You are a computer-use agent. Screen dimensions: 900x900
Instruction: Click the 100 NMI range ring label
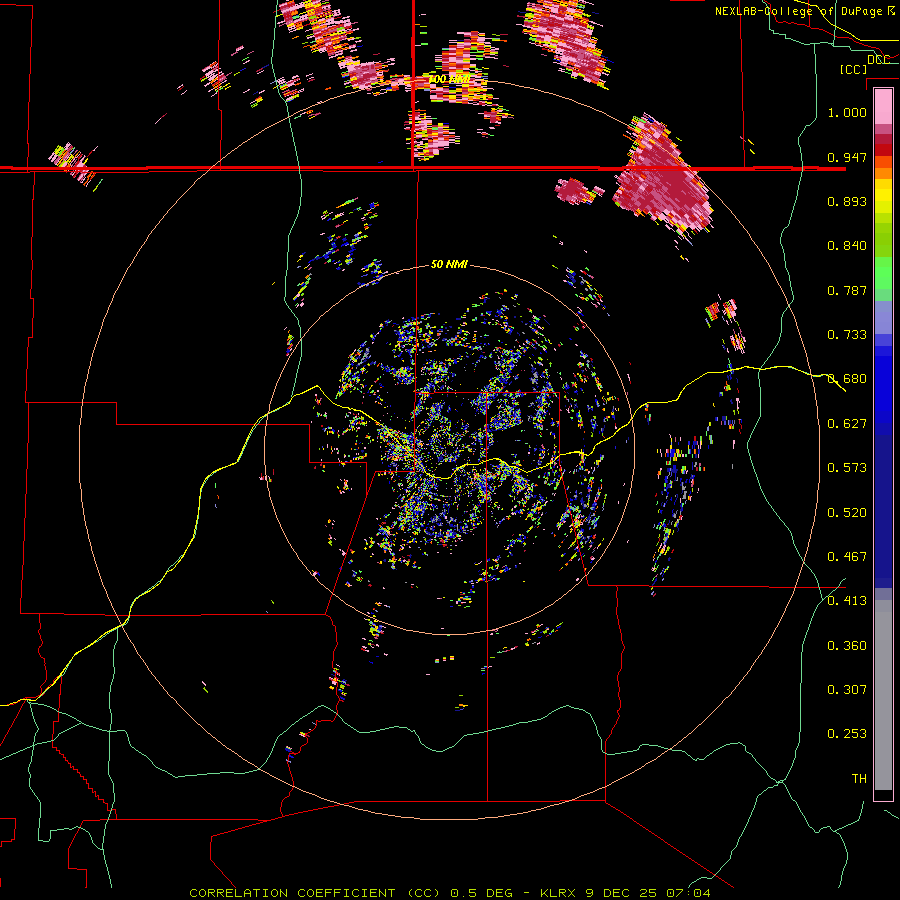(449, 79)
